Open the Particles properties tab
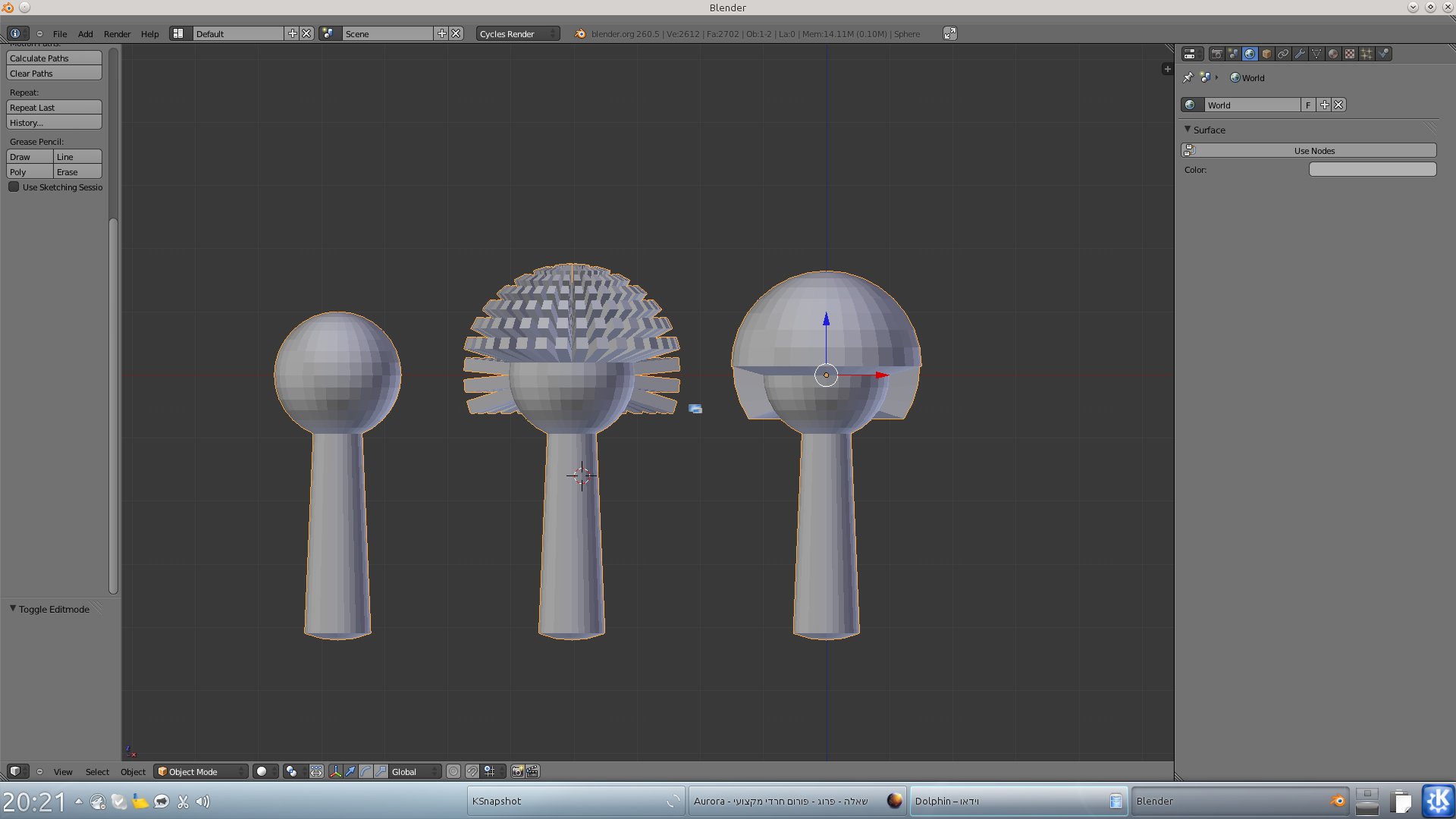Viewport: 1456px width, 819px height. click(1367, 54)
